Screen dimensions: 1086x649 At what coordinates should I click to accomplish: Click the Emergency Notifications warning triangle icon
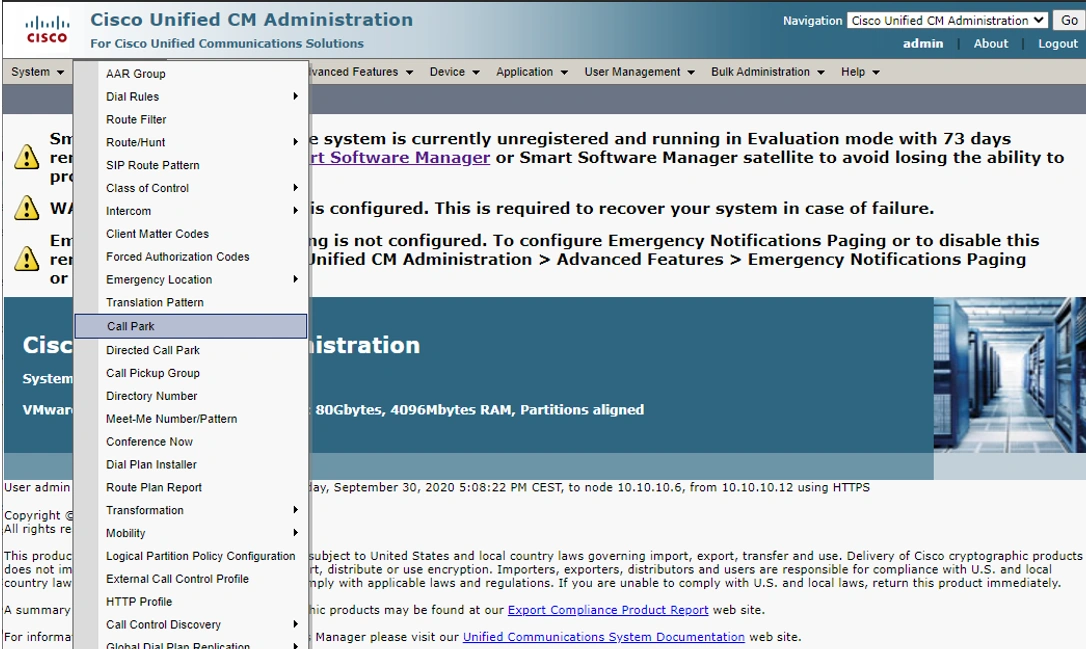[x=26, y=258]
